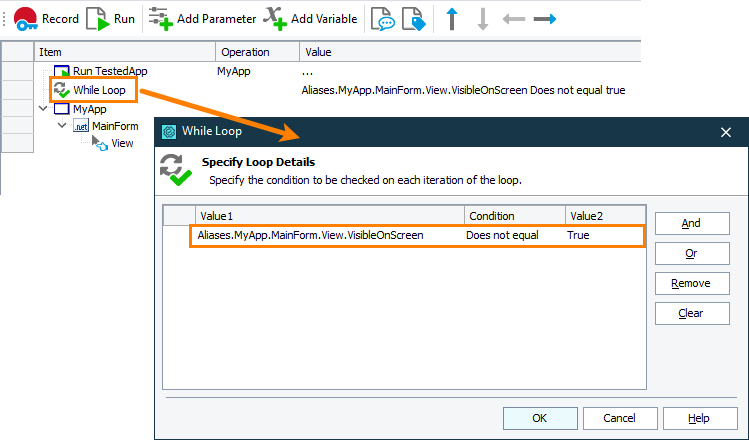The width and height of the screenshot is (749, 440).
Task: Click Add Variable in the toolbar
Action: pyautogui.click(x=310, y=18)
